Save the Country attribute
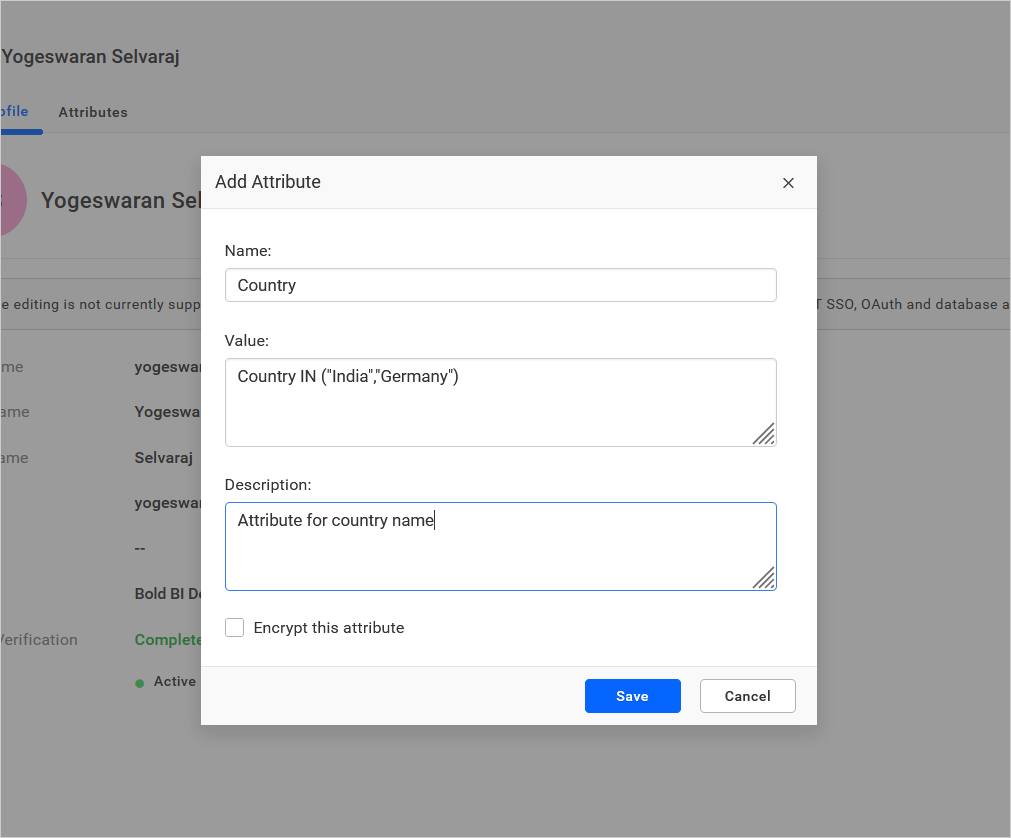1011x838 pixels. click(x=632, y=695)
